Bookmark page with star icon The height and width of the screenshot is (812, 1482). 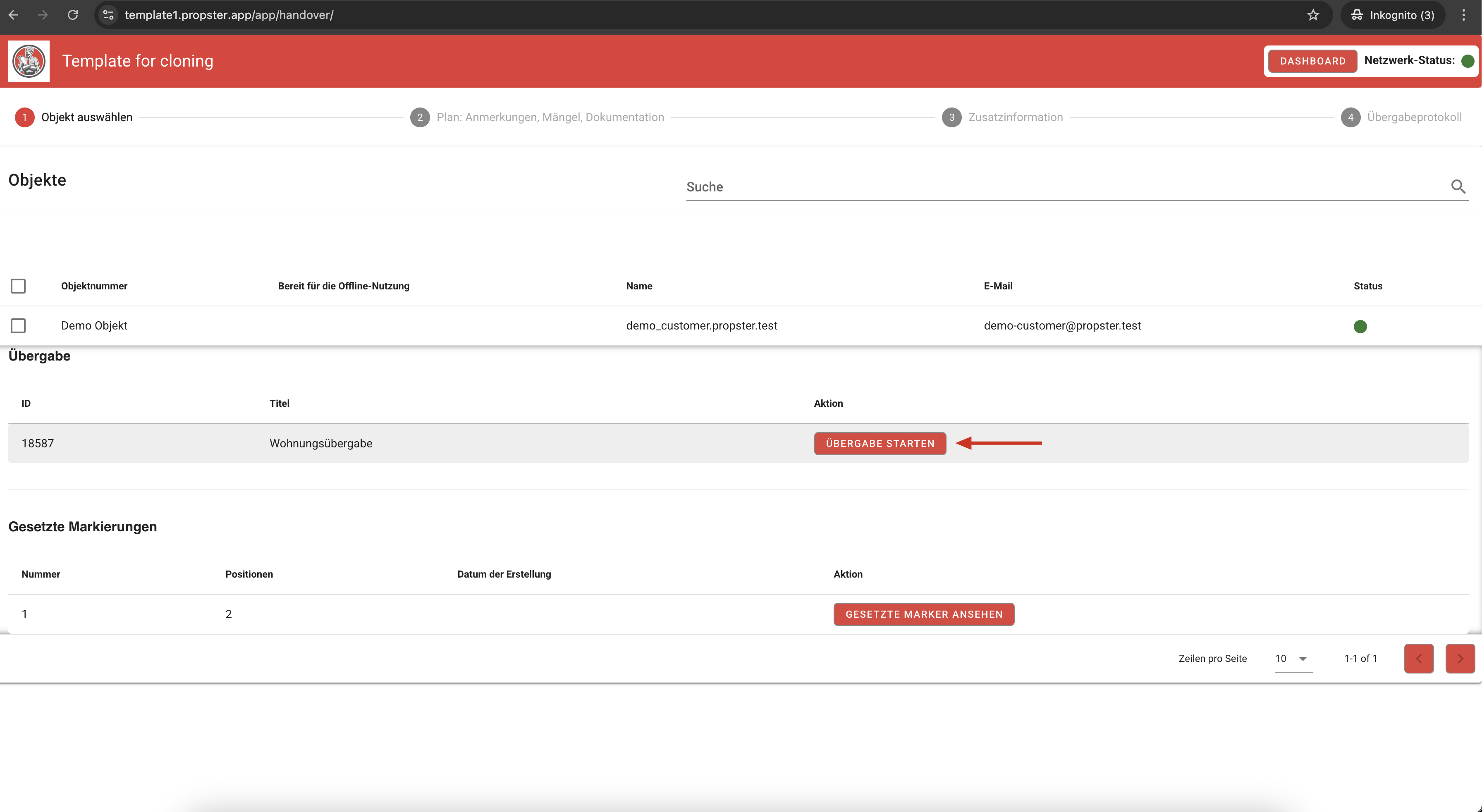[x=1313, y=15]
